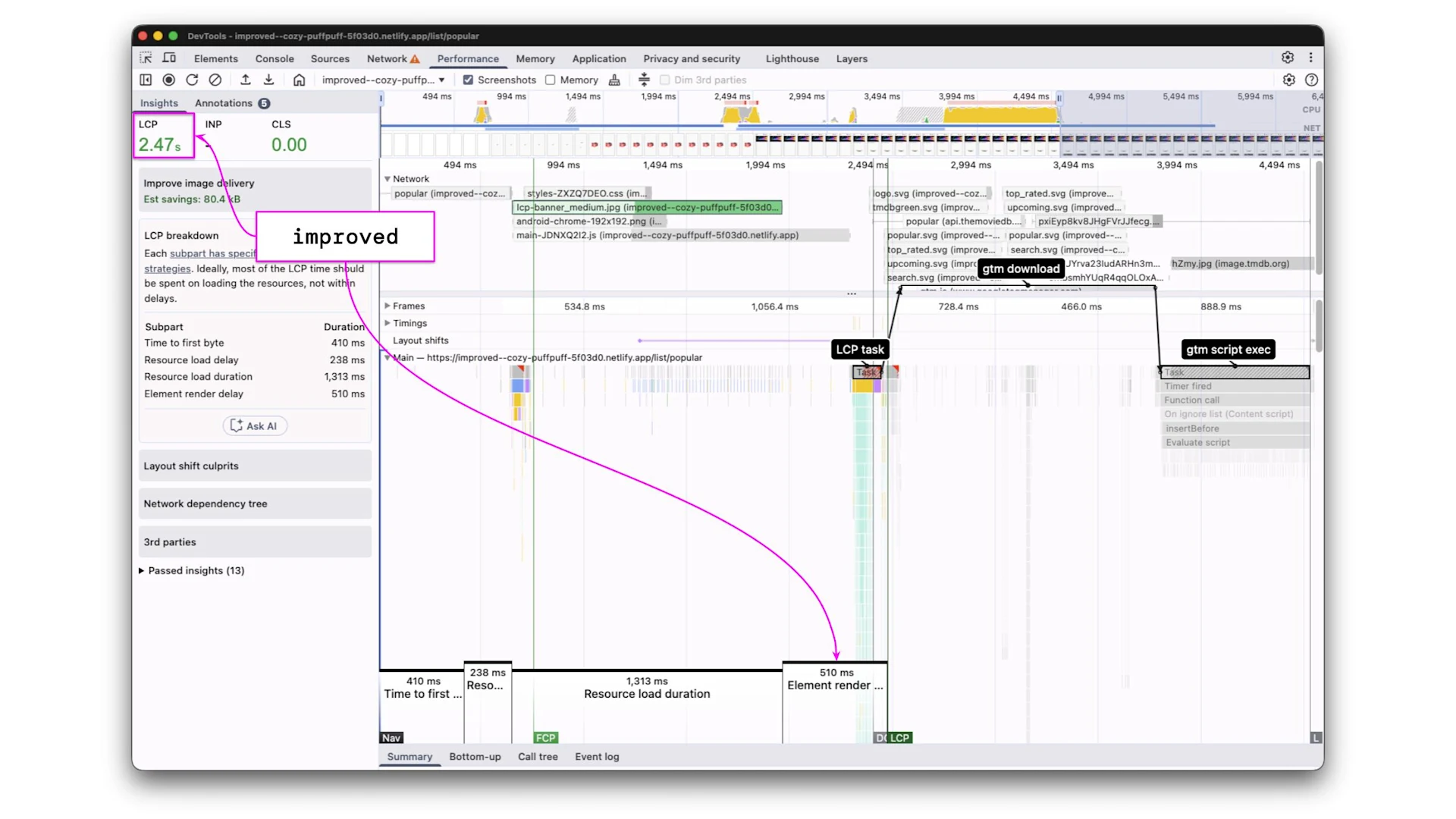Click the record and reload icon

(x=192, y=80)
